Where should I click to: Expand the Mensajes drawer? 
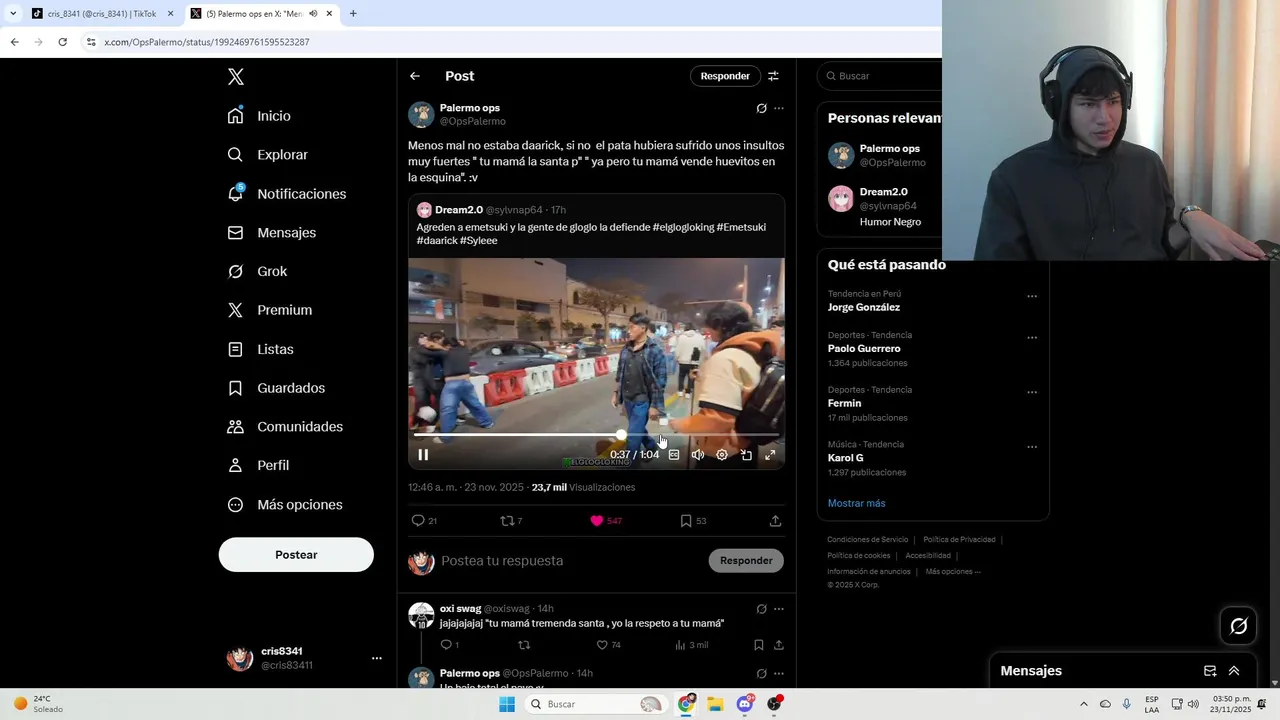coord(1234,671)
